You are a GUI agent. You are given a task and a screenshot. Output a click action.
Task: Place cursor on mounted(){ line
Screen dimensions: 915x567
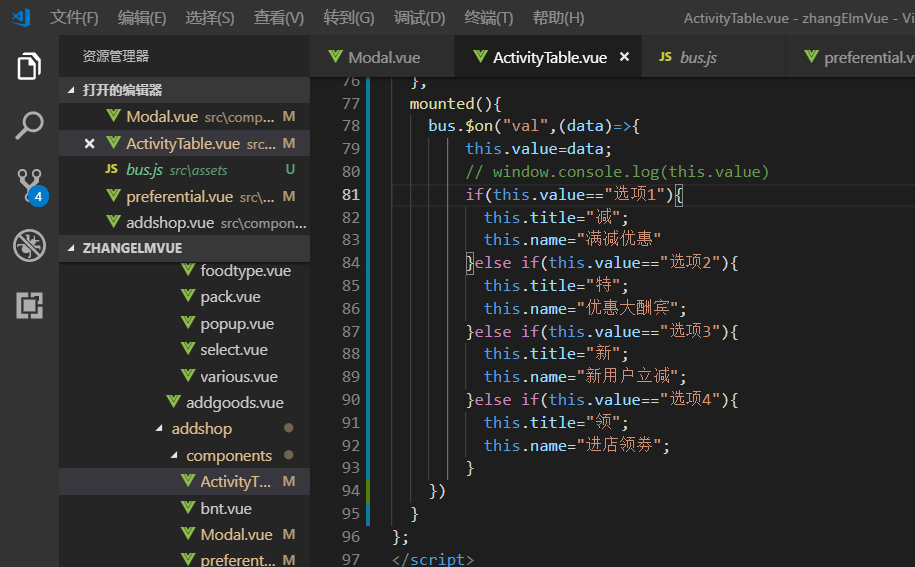[455, 104]
